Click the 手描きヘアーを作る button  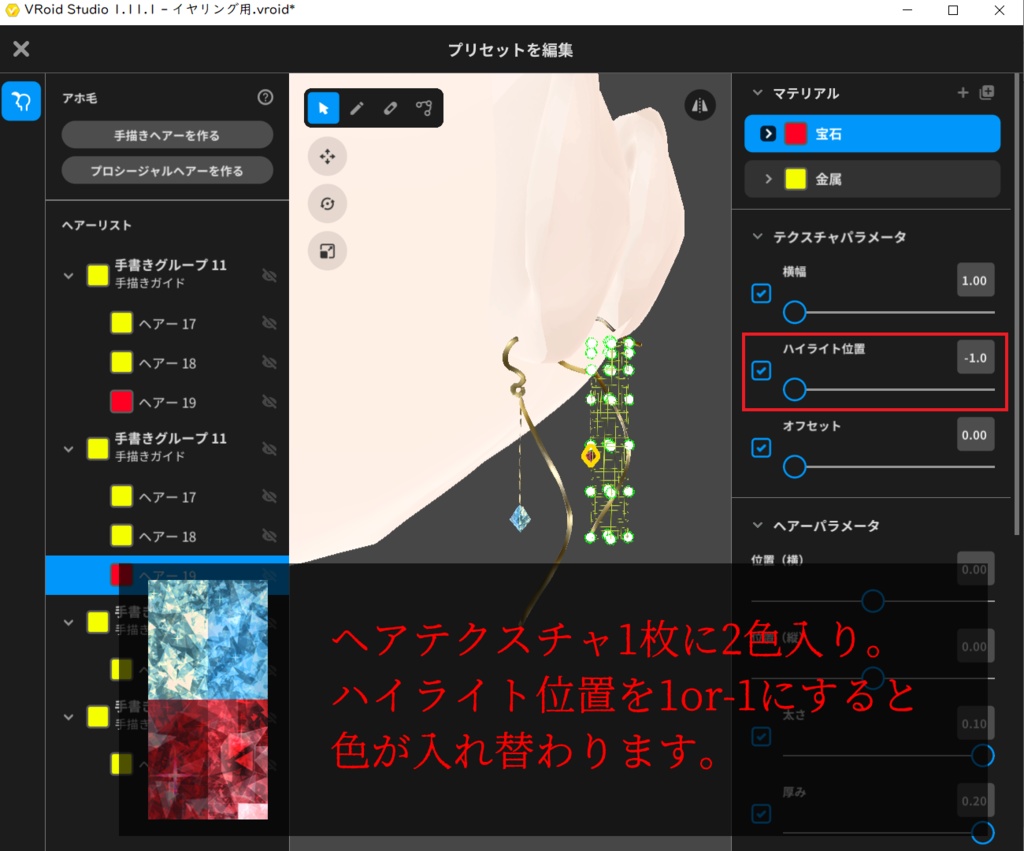coord(166,134)
